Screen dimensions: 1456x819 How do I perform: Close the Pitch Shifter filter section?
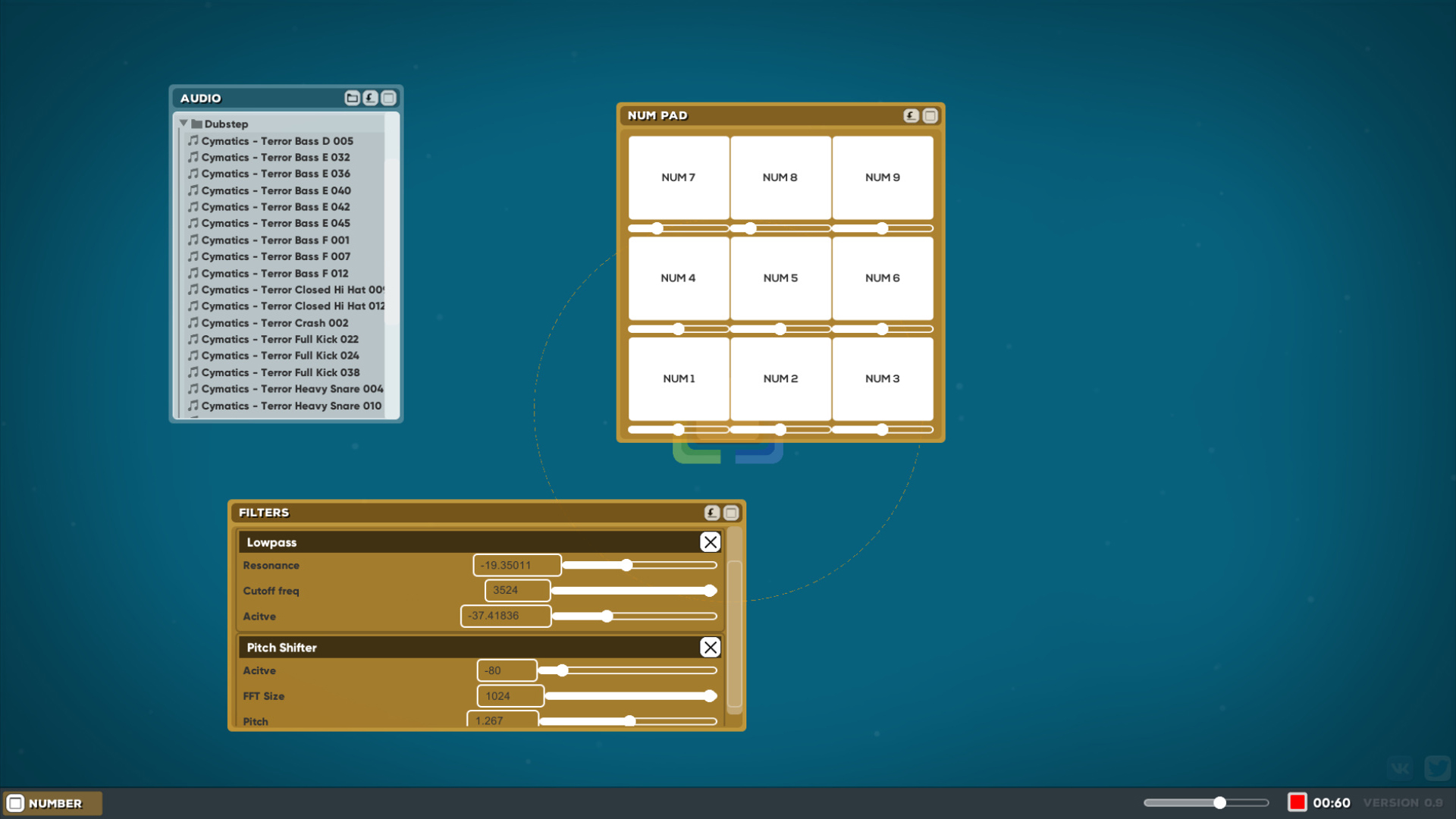pyautogui.click(x=710, y=647)
